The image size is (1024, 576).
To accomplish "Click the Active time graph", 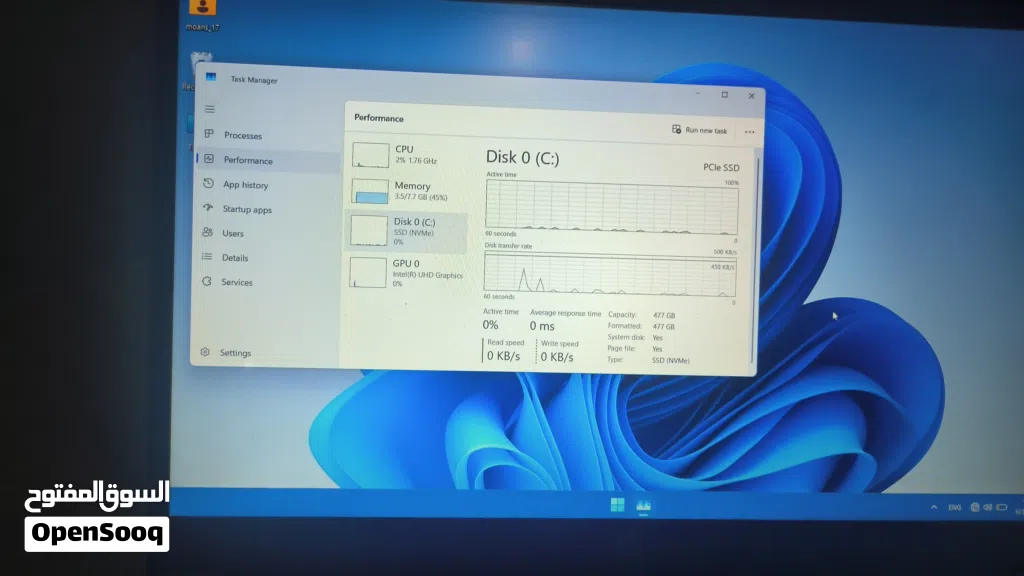I will coord(612,207).
